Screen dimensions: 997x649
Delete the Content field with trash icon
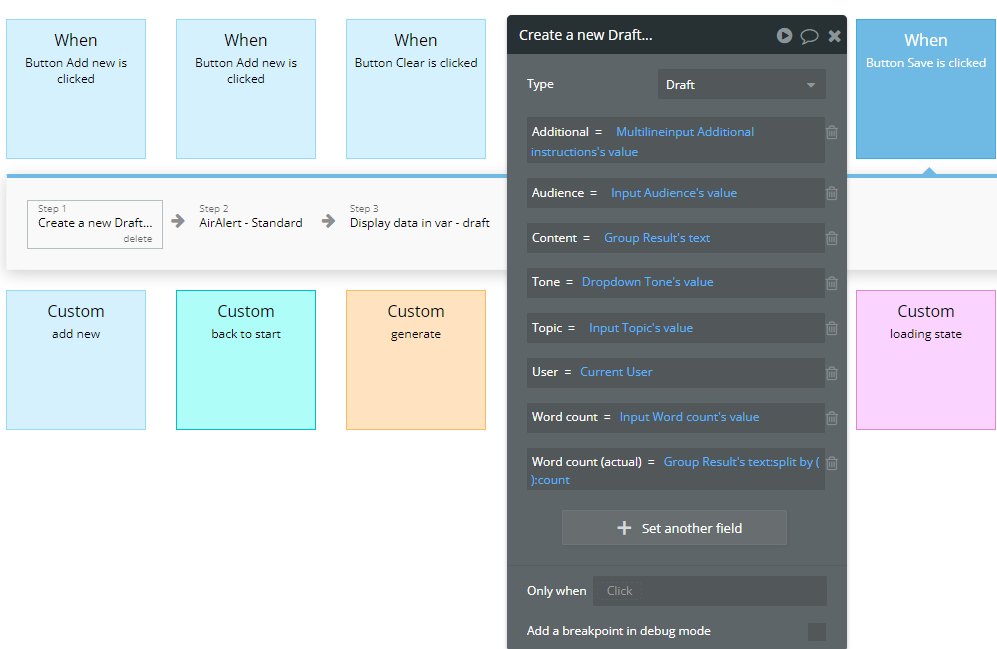[x=831, y=238]
